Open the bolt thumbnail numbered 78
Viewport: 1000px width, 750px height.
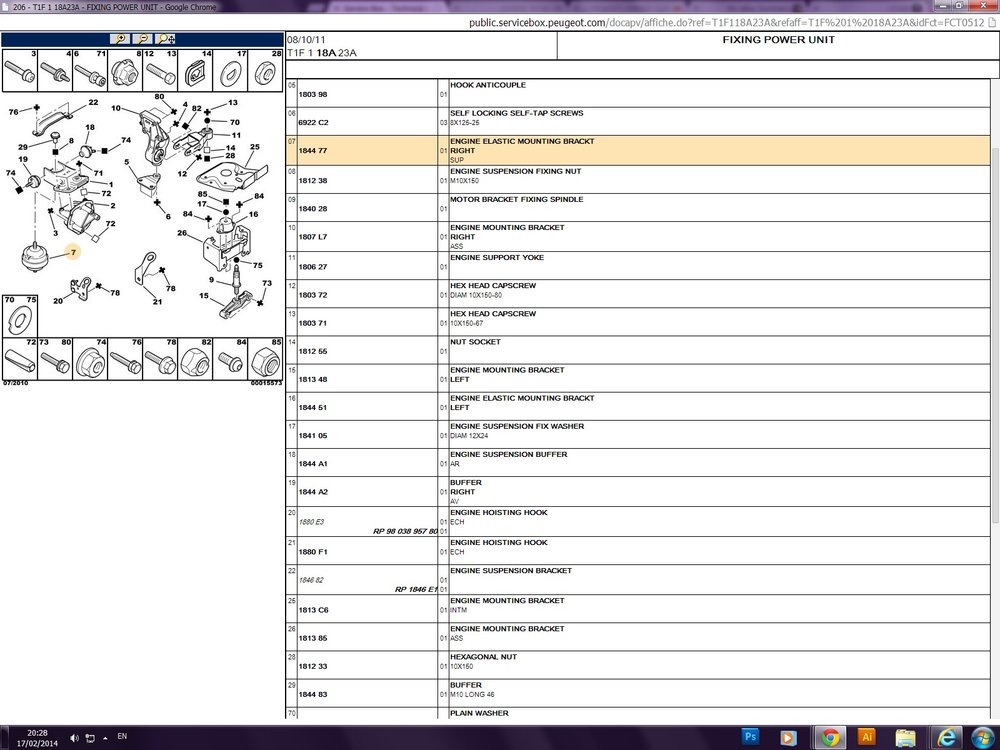[x=160, y=359]
